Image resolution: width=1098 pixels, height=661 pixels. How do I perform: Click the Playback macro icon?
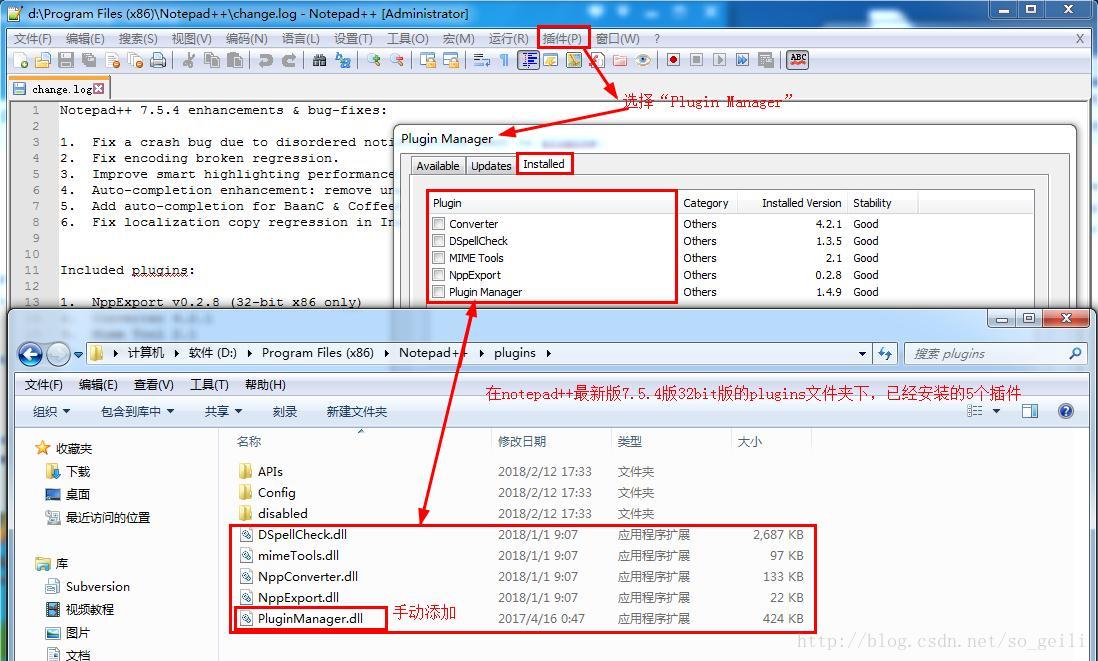click(x=719, y=60)
